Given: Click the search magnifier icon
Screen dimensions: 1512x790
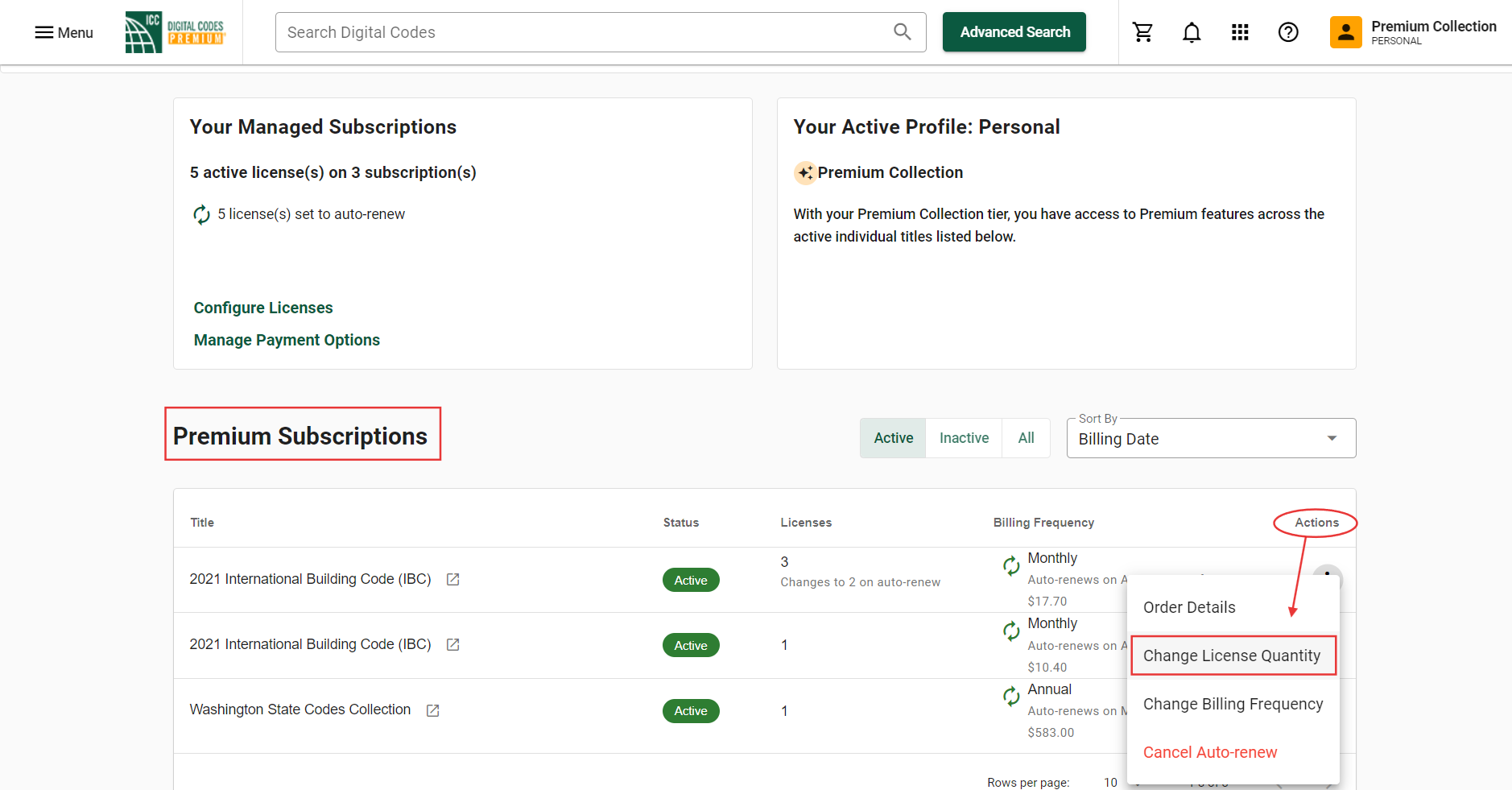Looking at the screenshot, I should (903, 32).
